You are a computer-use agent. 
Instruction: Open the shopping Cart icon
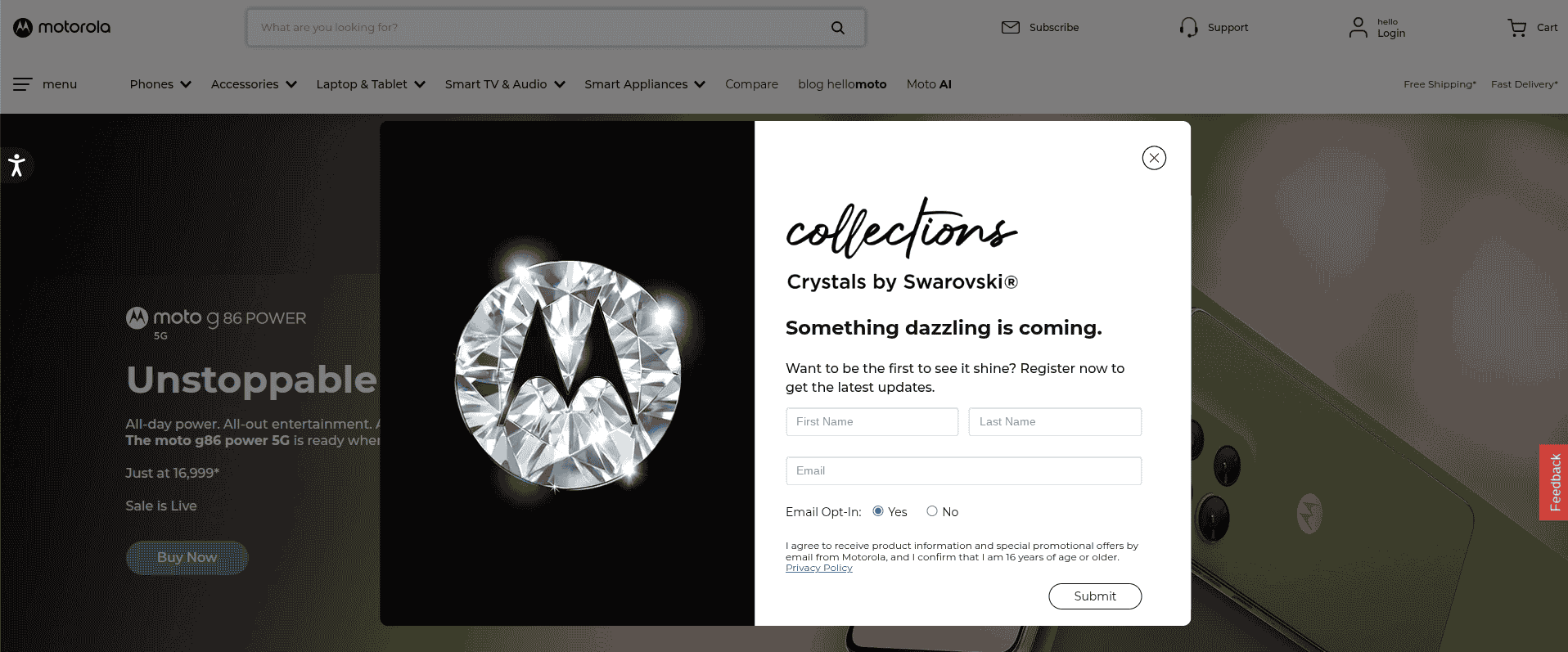coord(1516,28)
